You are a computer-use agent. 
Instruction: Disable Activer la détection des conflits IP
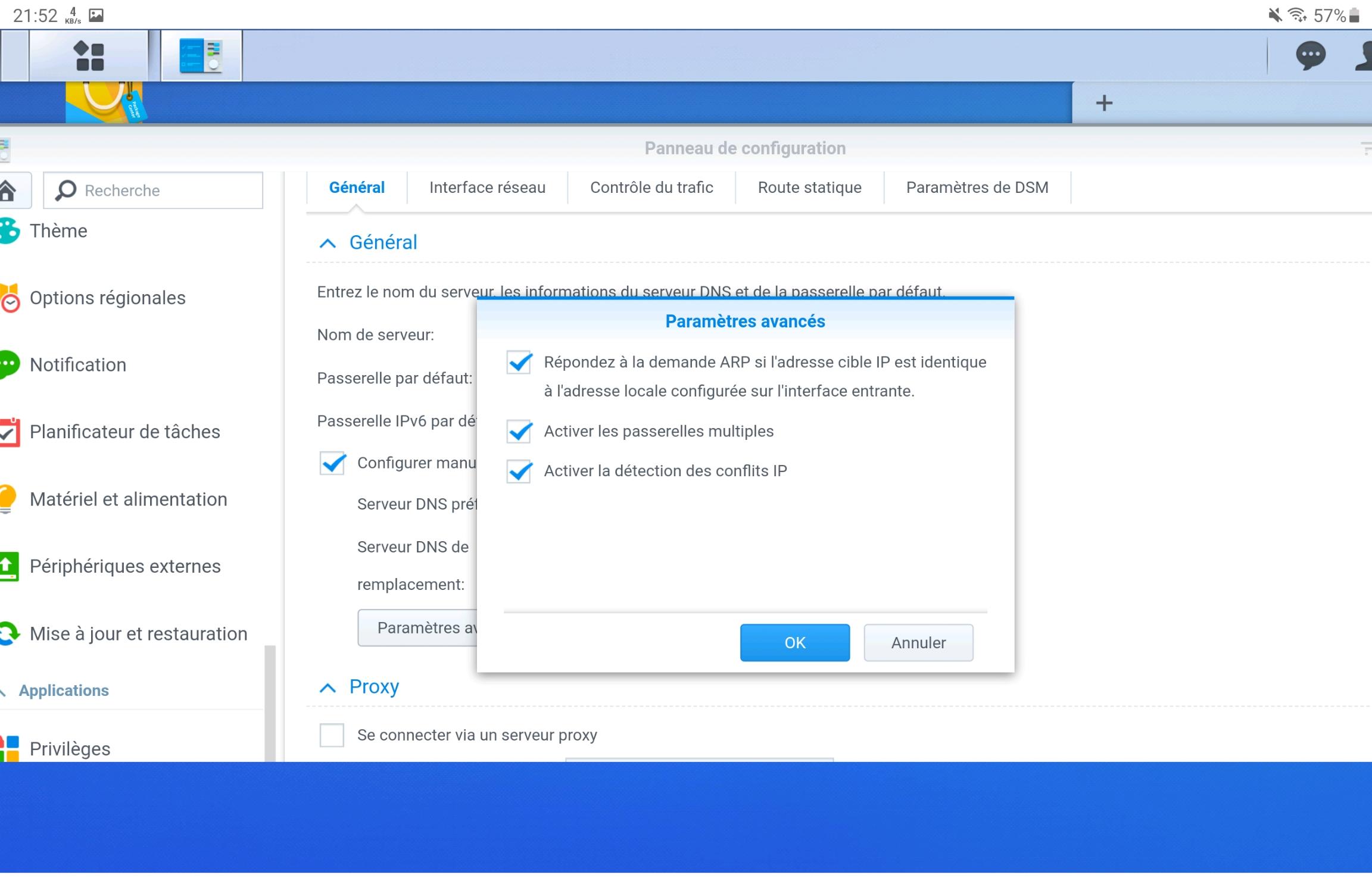tap(519, 471)
